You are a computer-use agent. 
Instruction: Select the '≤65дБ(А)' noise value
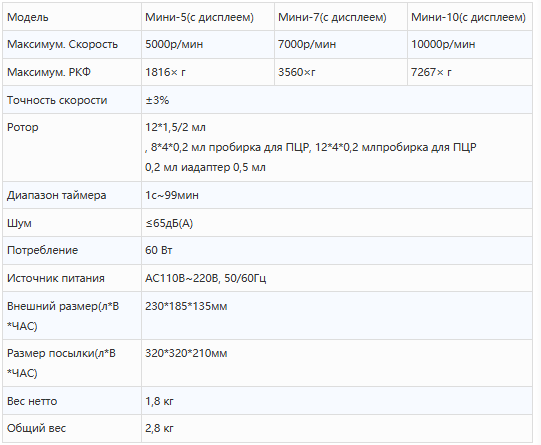169,223
